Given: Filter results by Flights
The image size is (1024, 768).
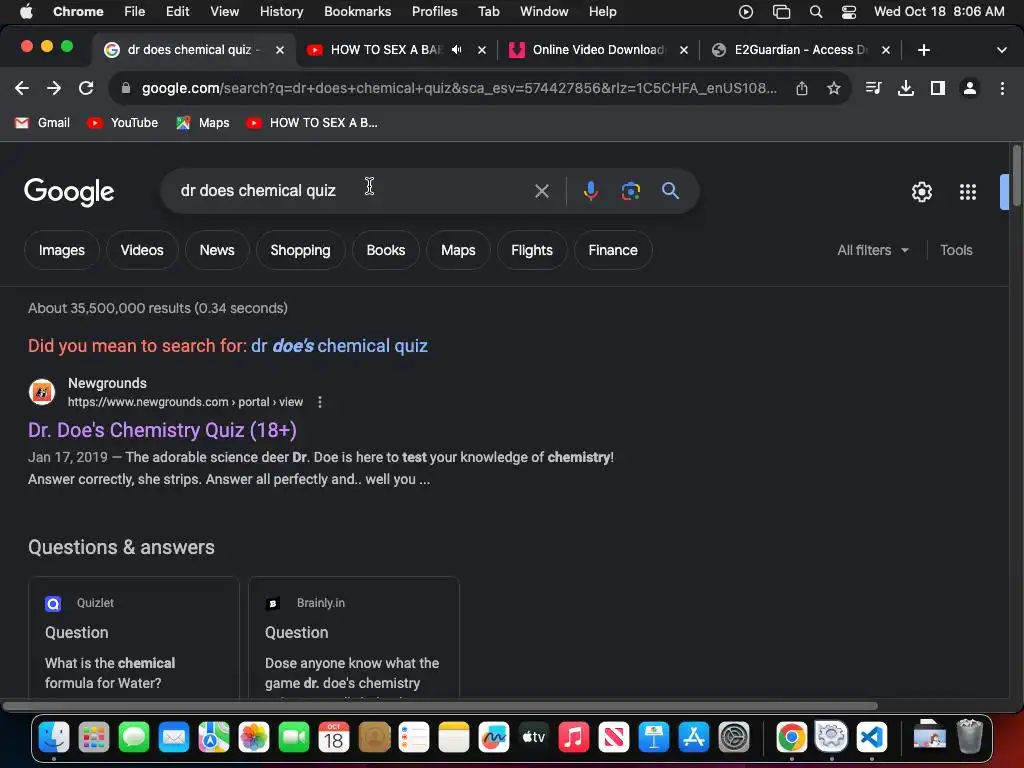Looking at the screenshot, I should point(532,250).
